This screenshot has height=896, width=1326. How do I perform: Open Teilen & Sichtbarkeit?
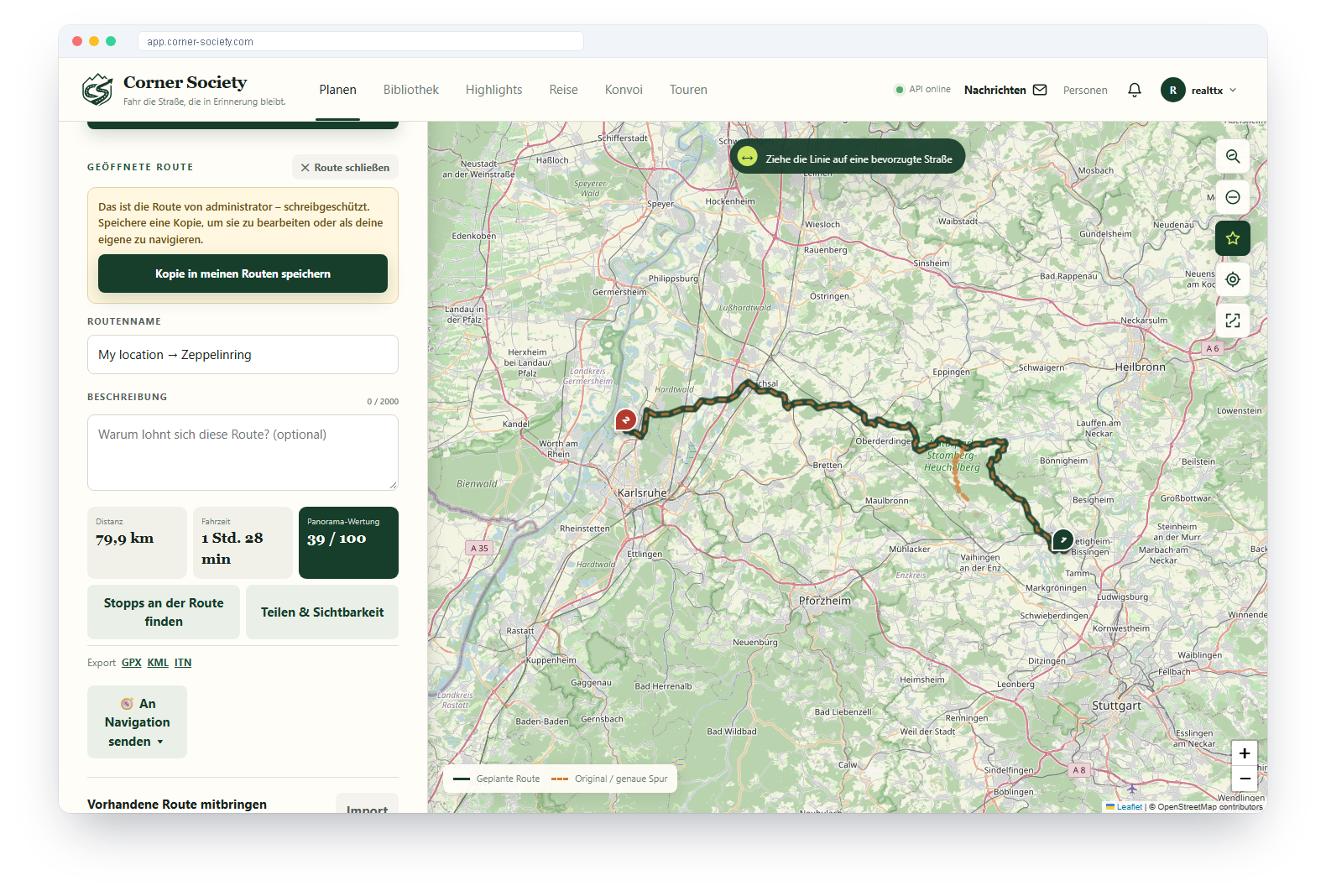pyautogui.click(x=322, y=612)
